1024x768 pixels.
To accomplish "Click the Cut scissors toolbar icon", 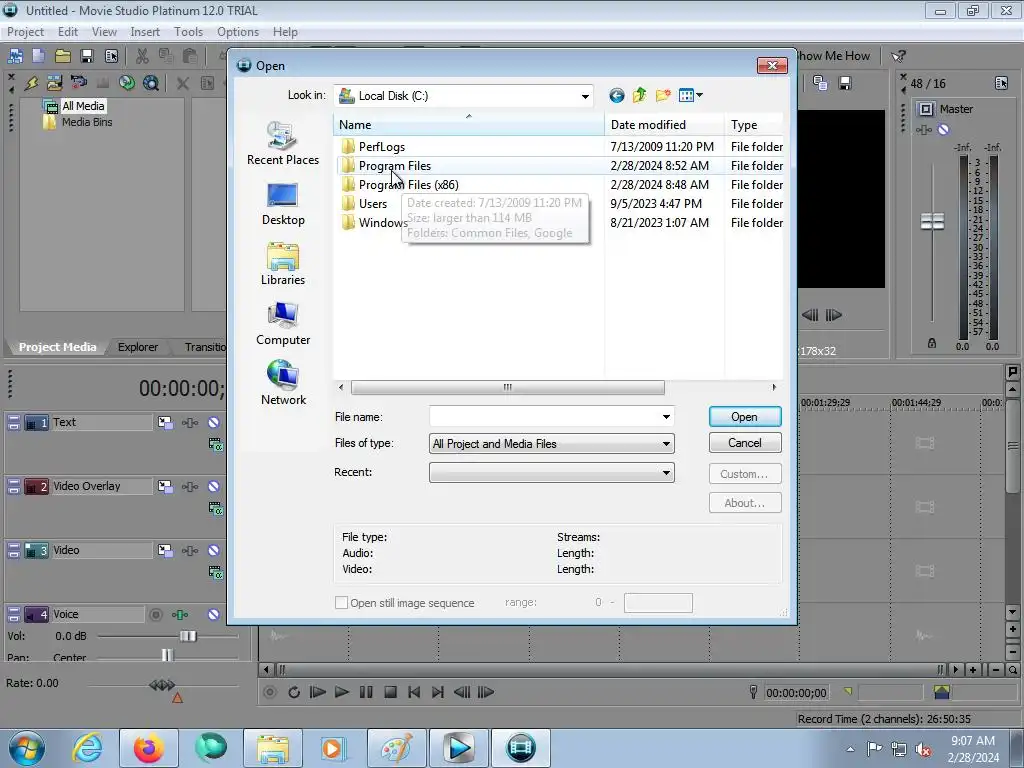I will coord(142,57).
